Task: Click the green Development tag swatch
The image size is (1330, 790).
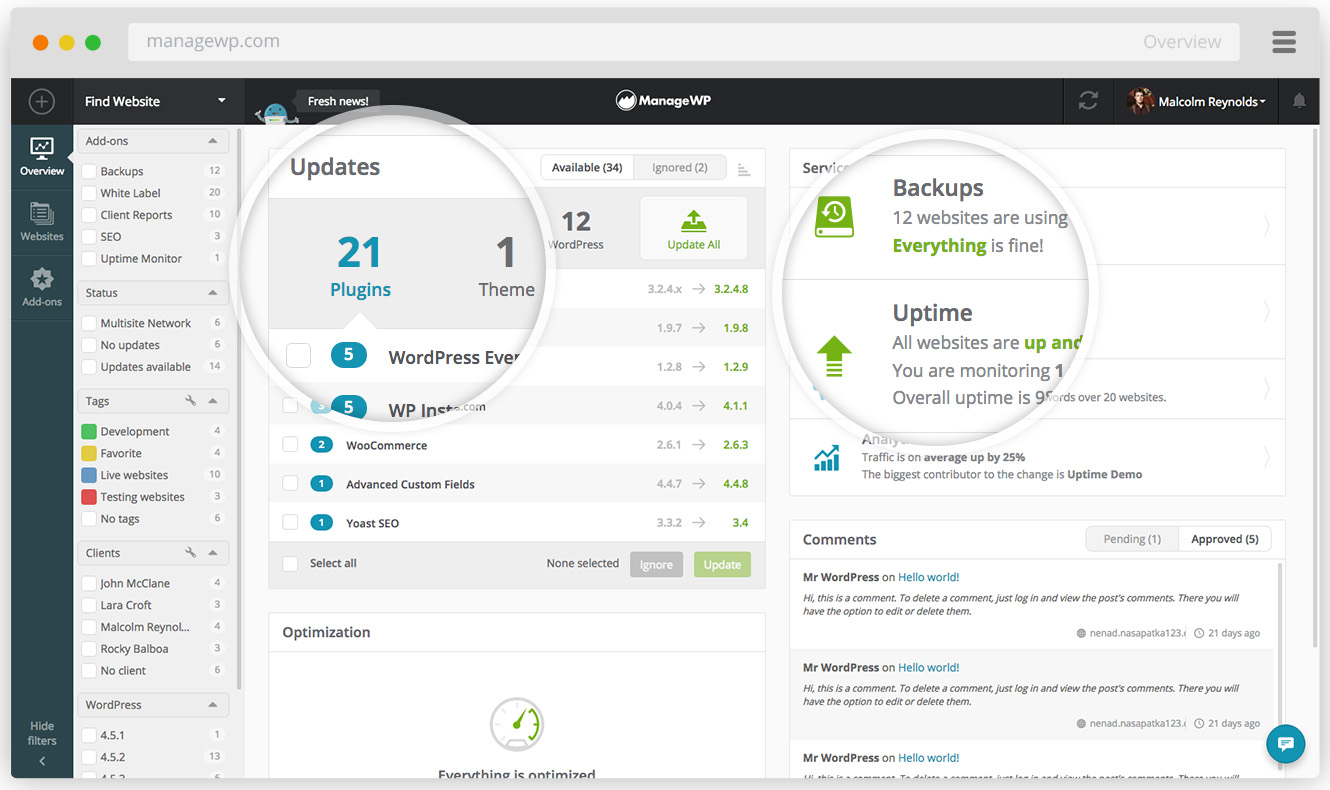Action: coord(90,430)
